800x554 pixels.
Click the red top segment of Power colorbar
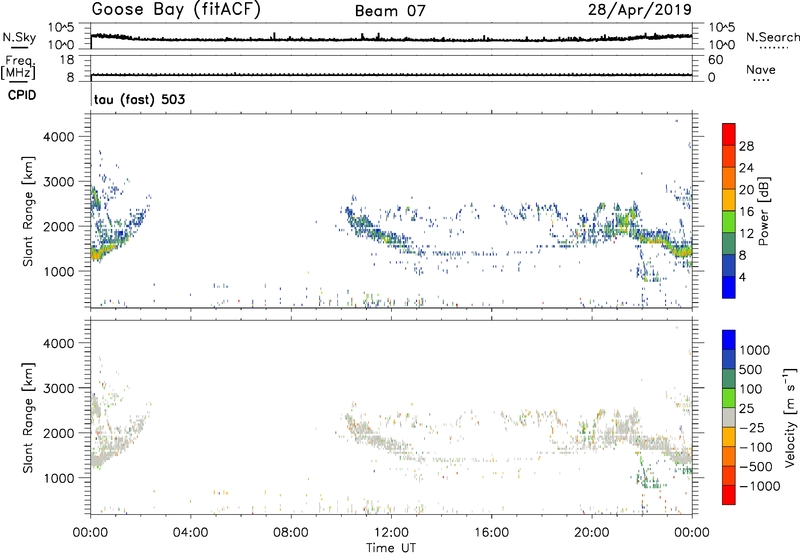[729, 134]
